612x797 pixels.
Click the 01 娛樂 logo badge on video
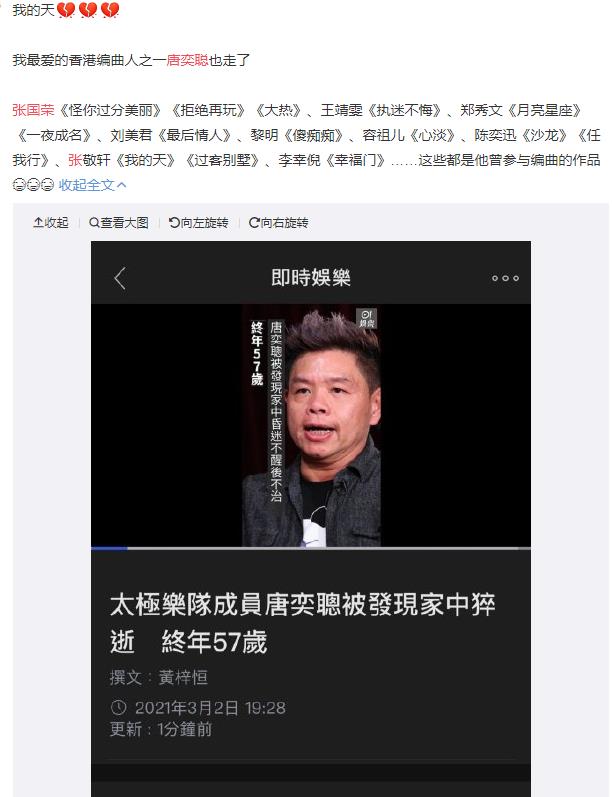click(x=366, y=318)
